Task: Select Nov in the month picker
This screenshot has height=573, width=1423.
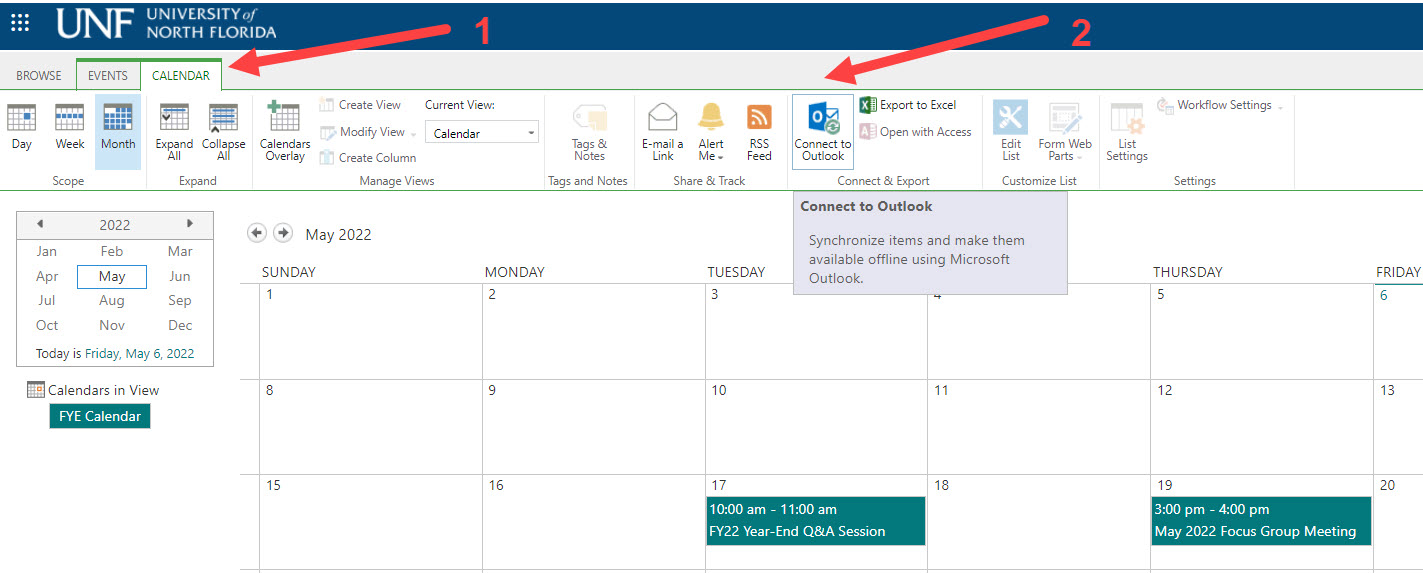Action: pyautogui.click(x=112, y=325)
